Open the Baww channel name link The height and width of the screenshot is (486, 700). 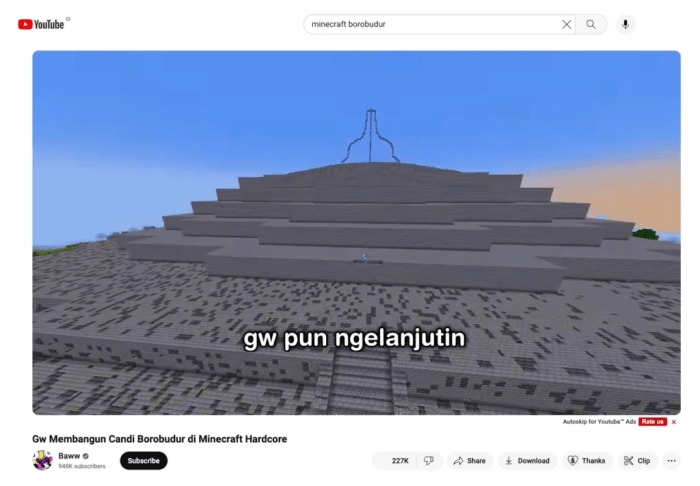pos(69,456)
